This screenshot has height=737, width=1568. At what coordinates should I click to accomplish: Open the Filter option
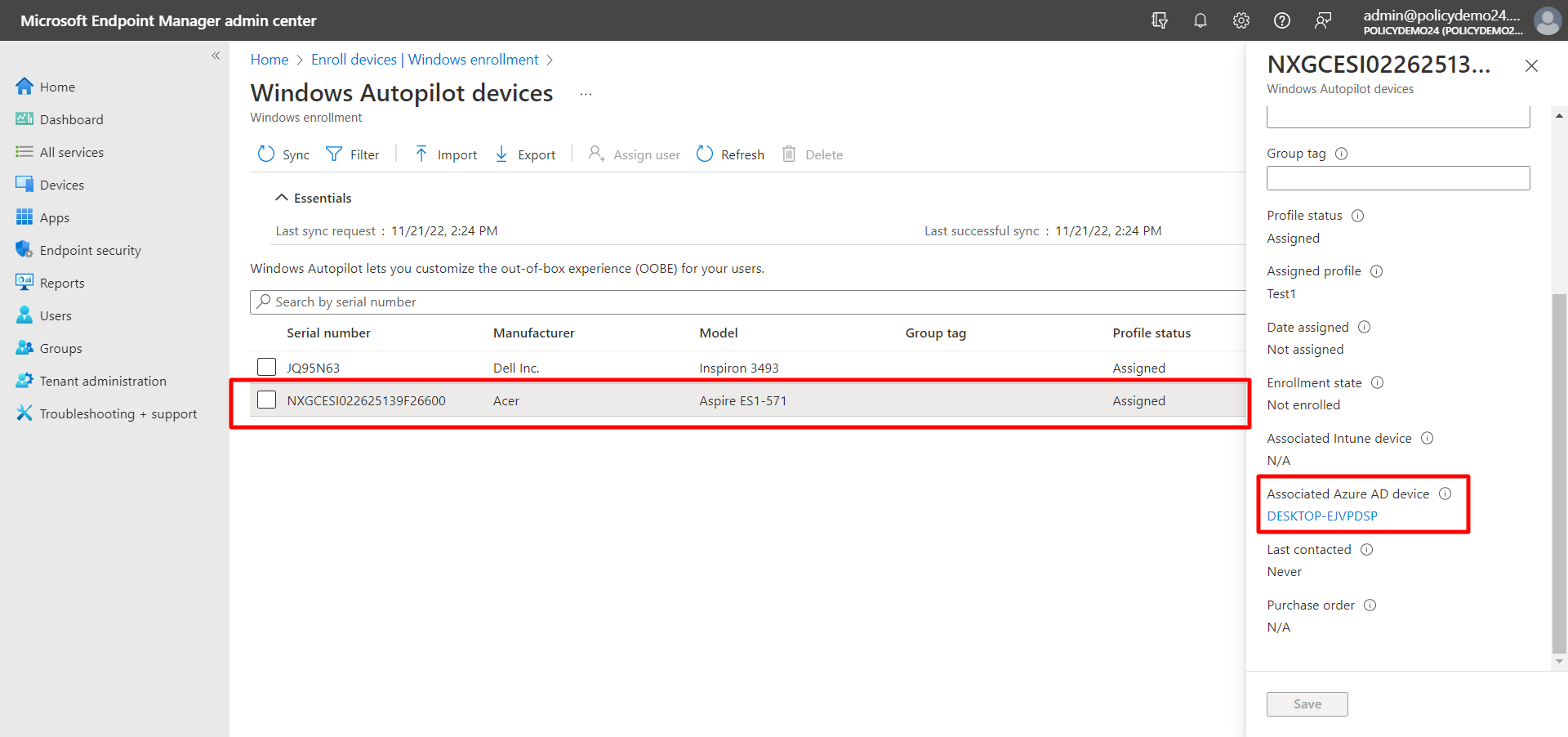353,154
